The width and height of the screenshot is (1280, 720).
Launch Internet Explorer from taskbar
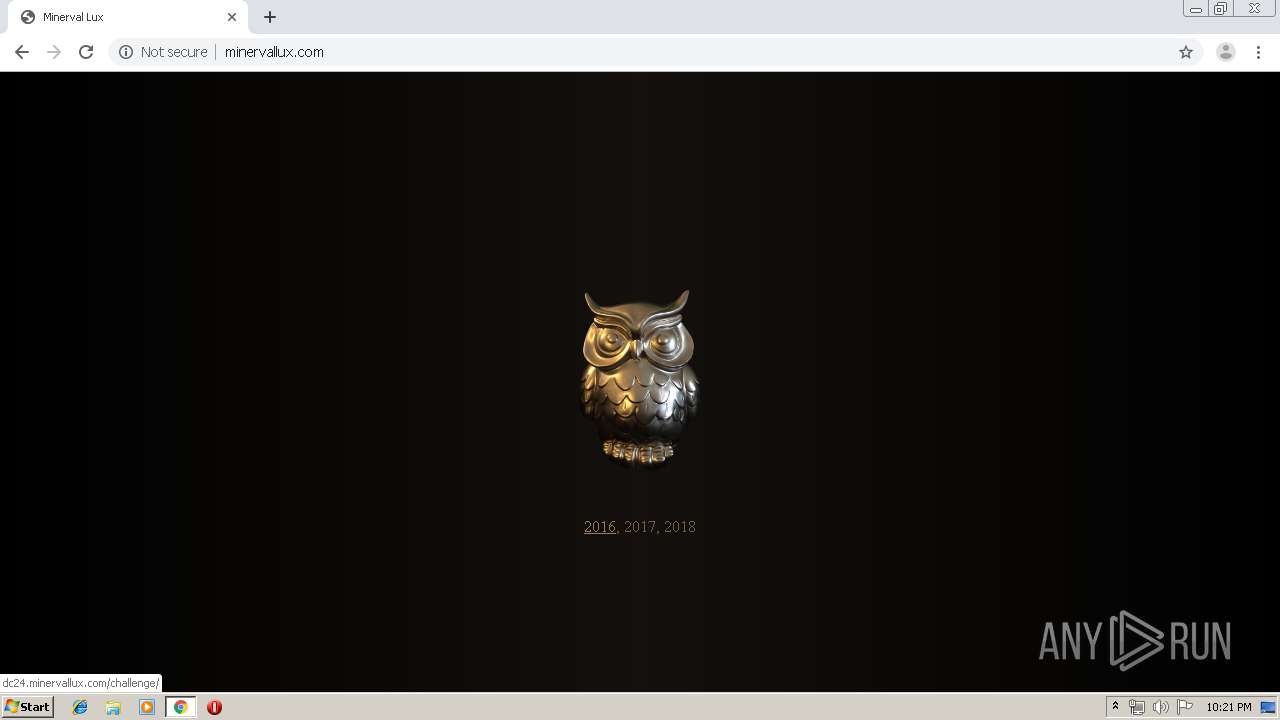[80, 707]
